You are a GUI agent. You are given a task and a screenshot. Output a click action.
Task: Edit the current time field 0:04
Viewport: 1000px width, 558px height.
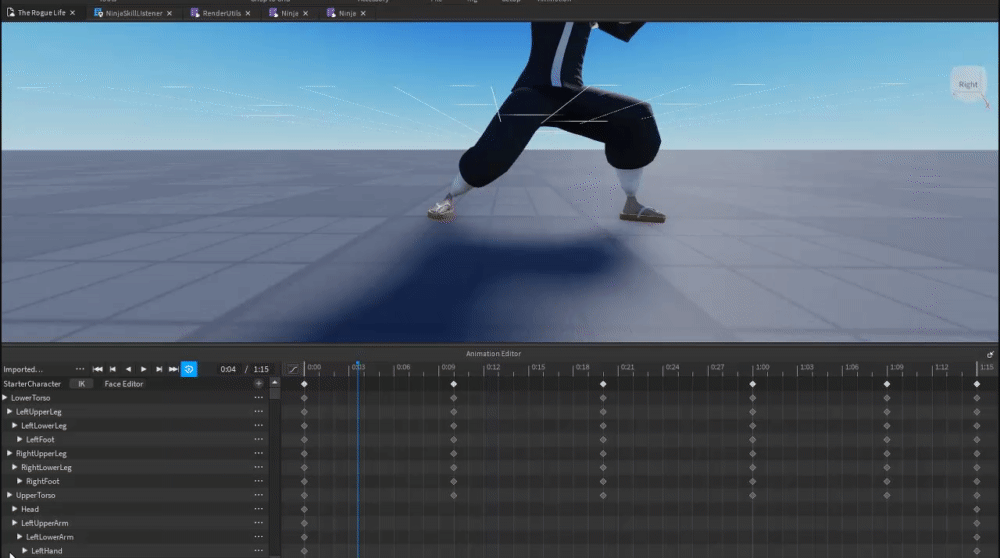(x=228, y=369)
